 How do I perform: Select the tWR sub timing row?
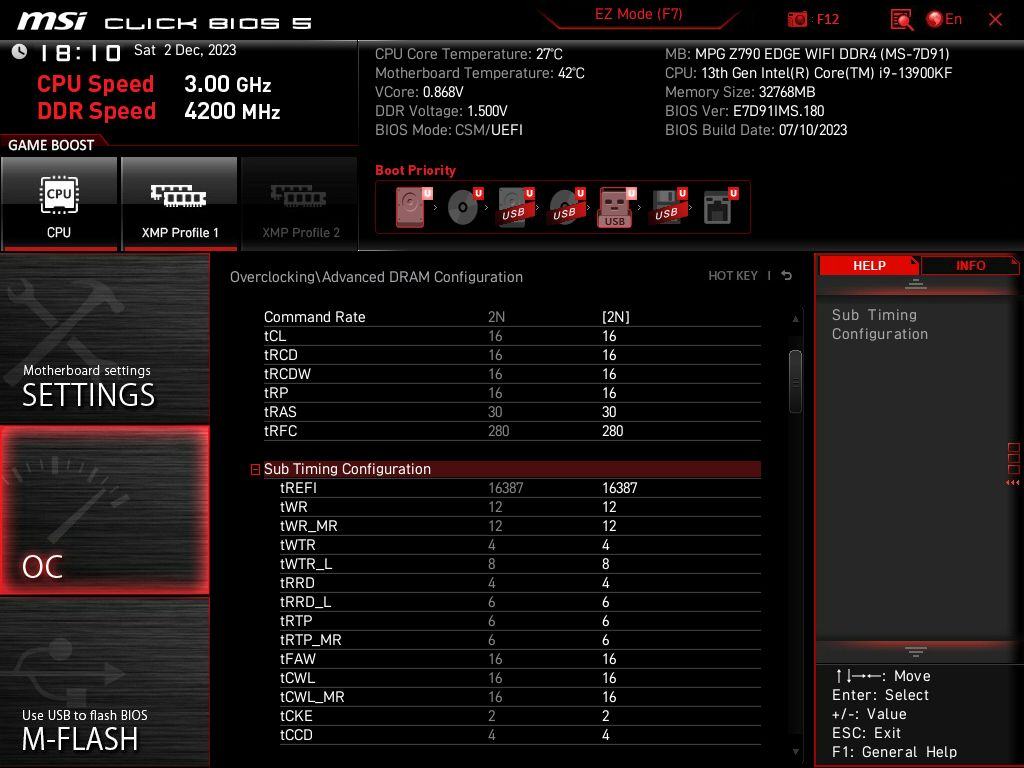point(520,507)
